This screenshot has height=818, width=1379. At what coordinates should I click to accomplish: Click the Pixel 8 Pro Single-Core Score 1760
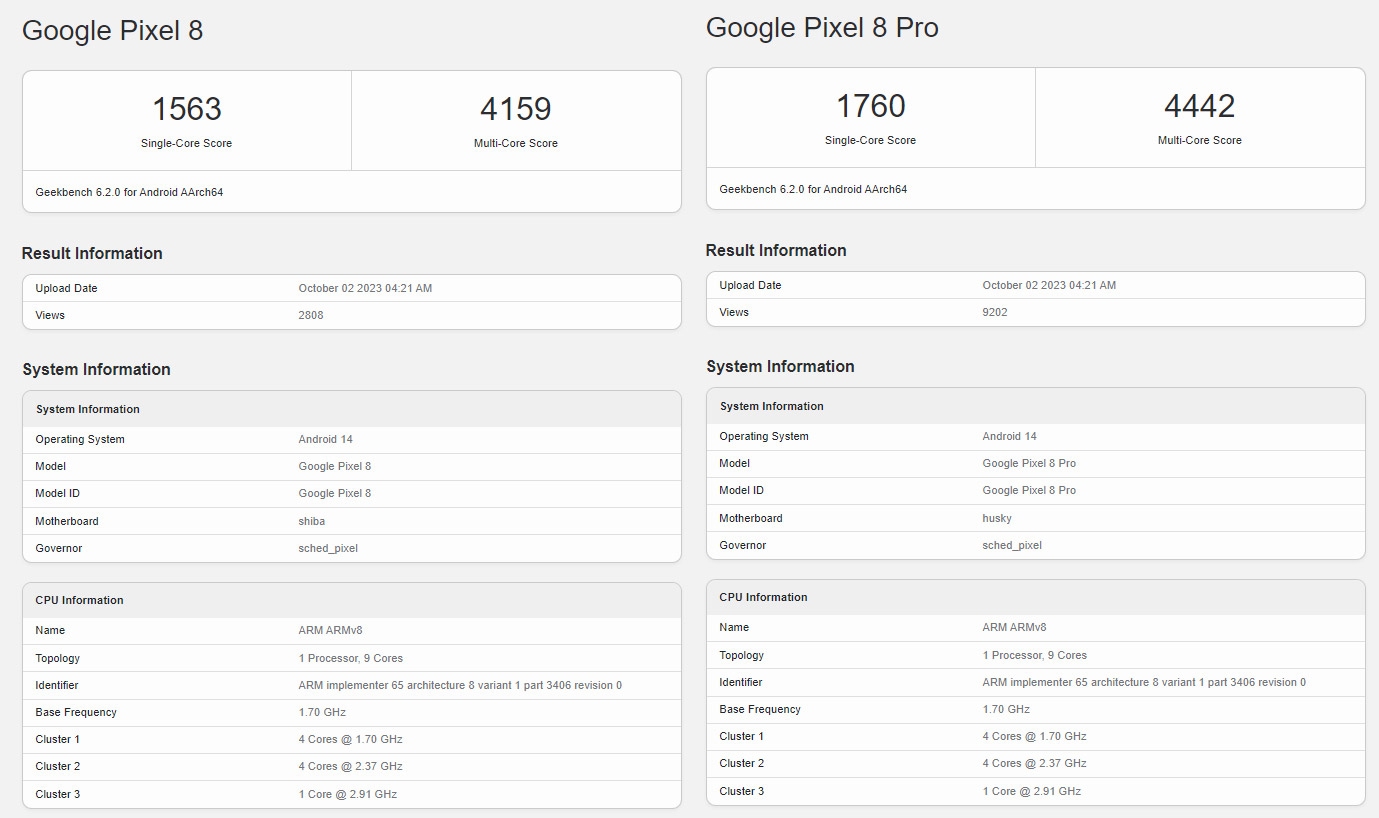870,105
